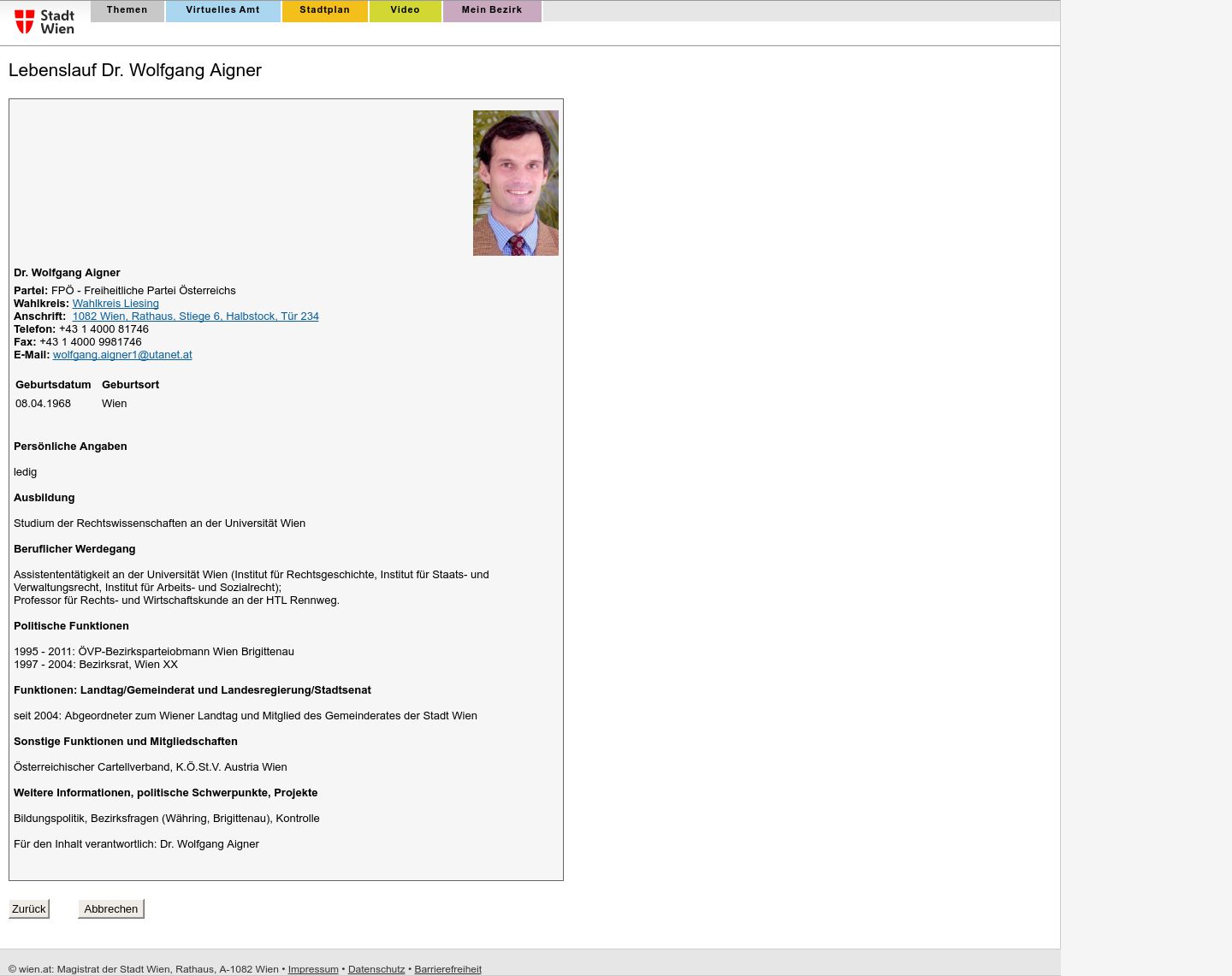Image resolution: width=1232 pixels, height=976 pixels.
Task: Click the Professor an der HTL Rennweg line
Action: 176,600
